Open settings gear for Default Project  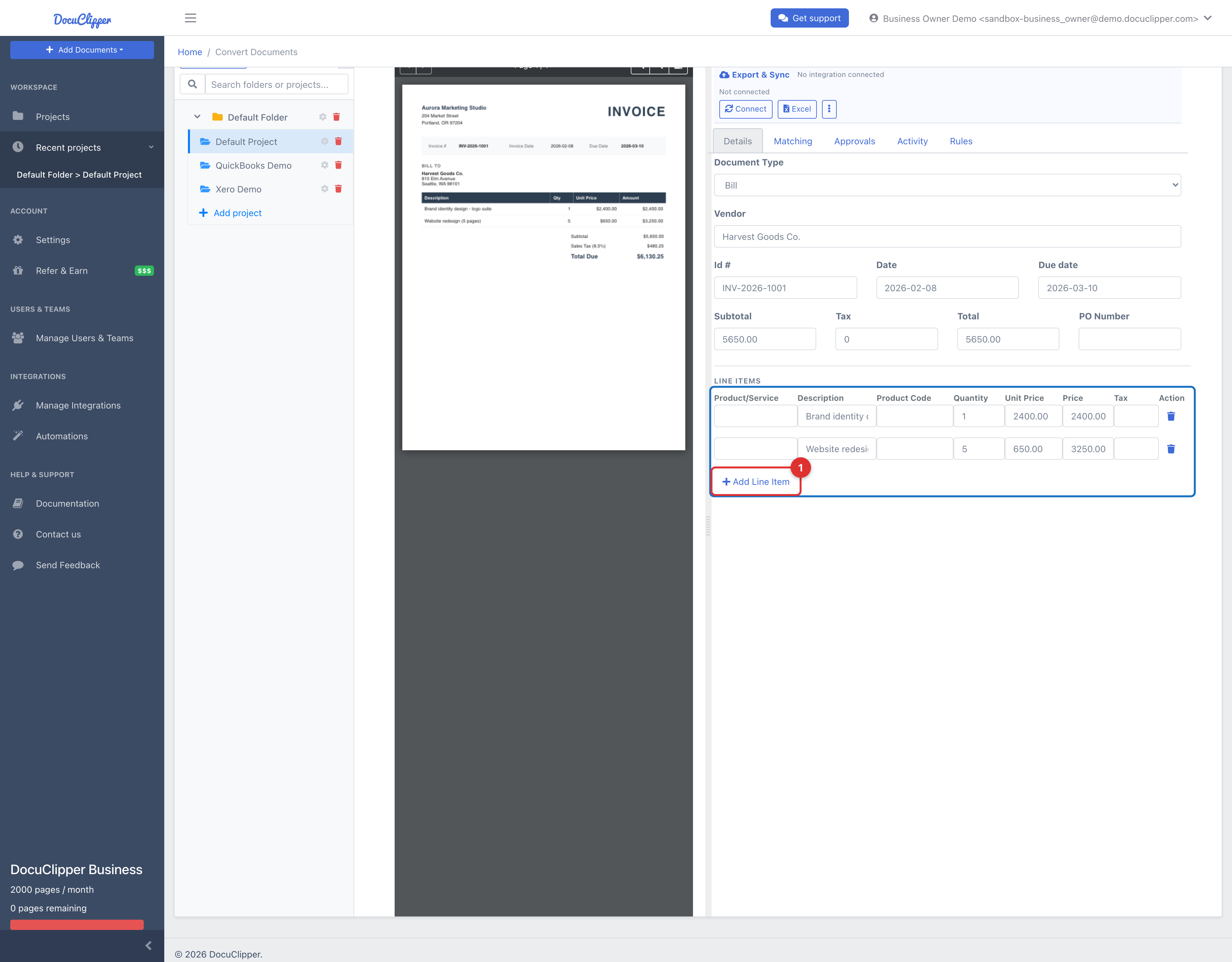pyautogui.click(x=324, y=141)
